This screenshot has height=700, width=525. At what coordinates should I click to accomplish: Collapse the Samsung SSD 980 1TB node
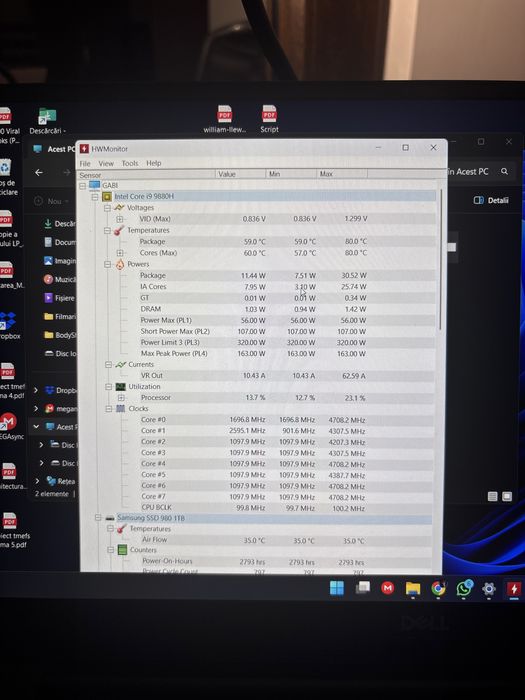pos(98,518)
